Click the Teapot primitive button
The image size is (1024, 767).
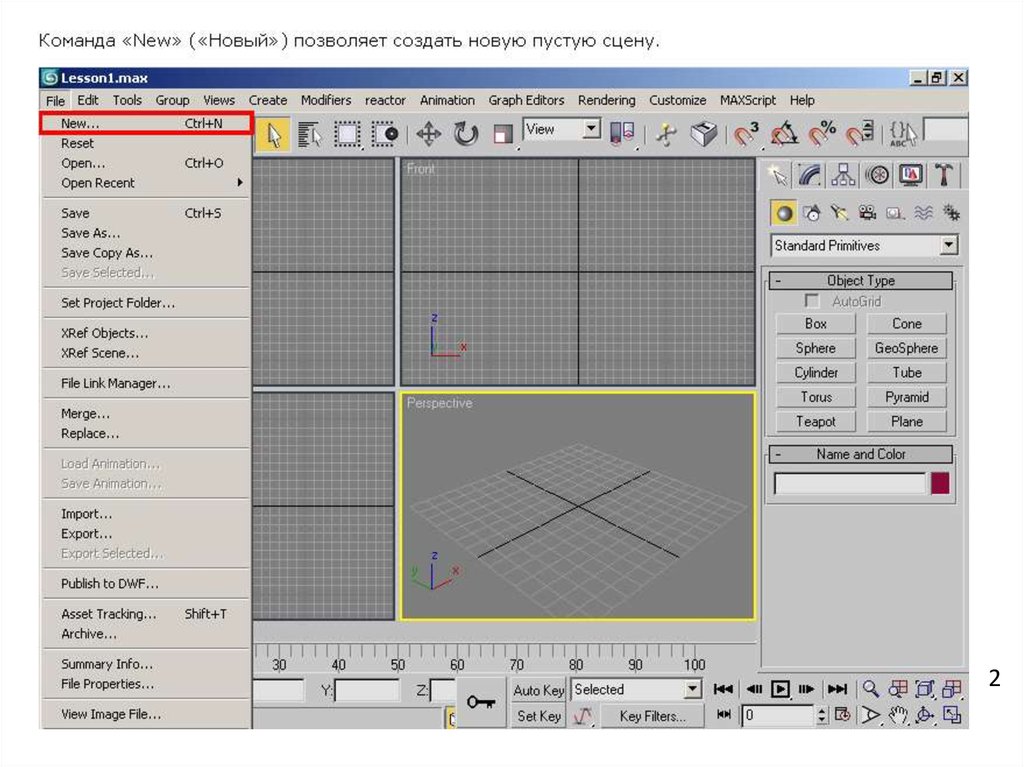pyautogui.click(x=816, y=421)
